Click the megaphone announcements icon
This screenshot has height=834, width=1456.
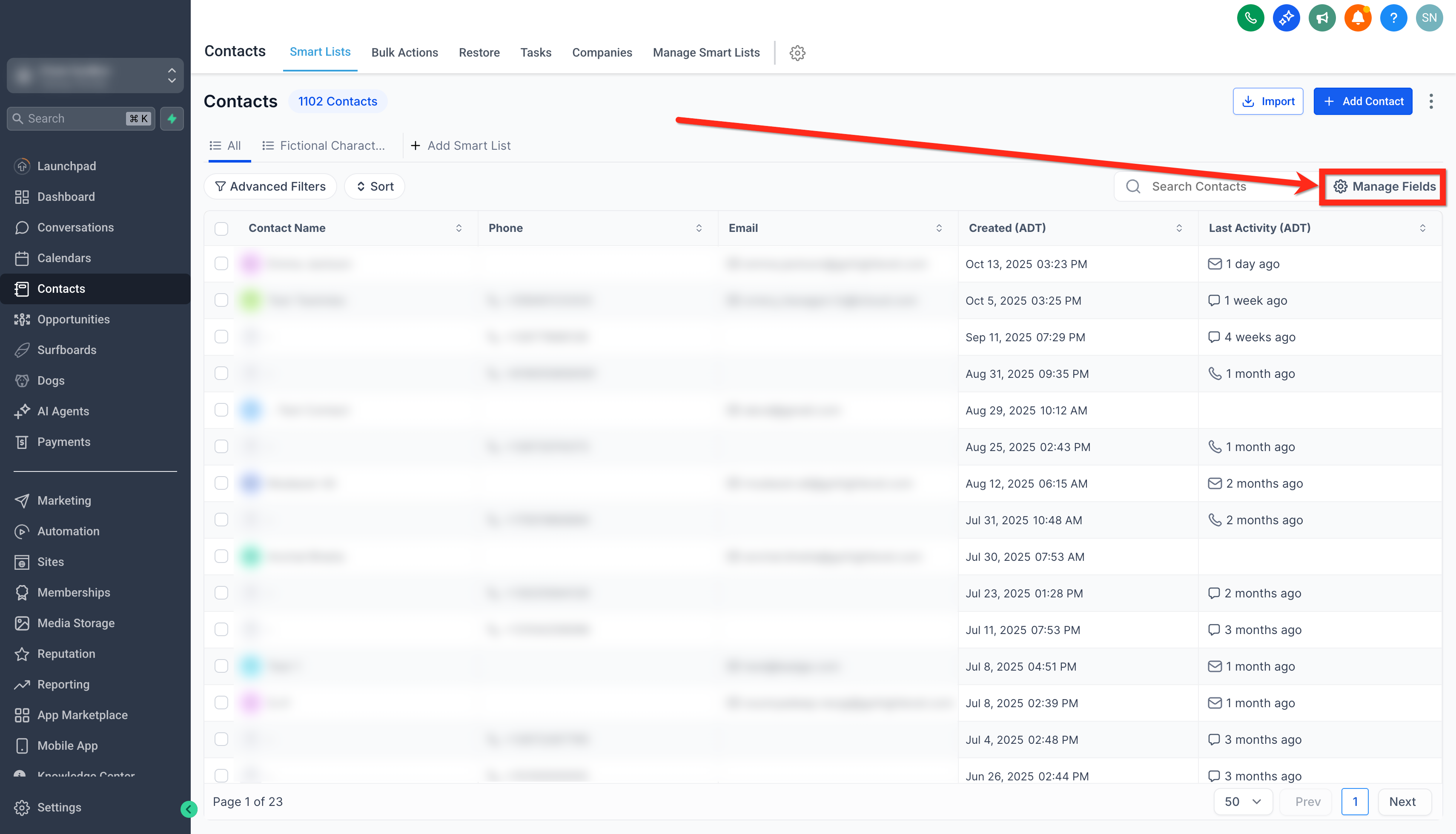pyautogui.click(x=1322, y=18)
